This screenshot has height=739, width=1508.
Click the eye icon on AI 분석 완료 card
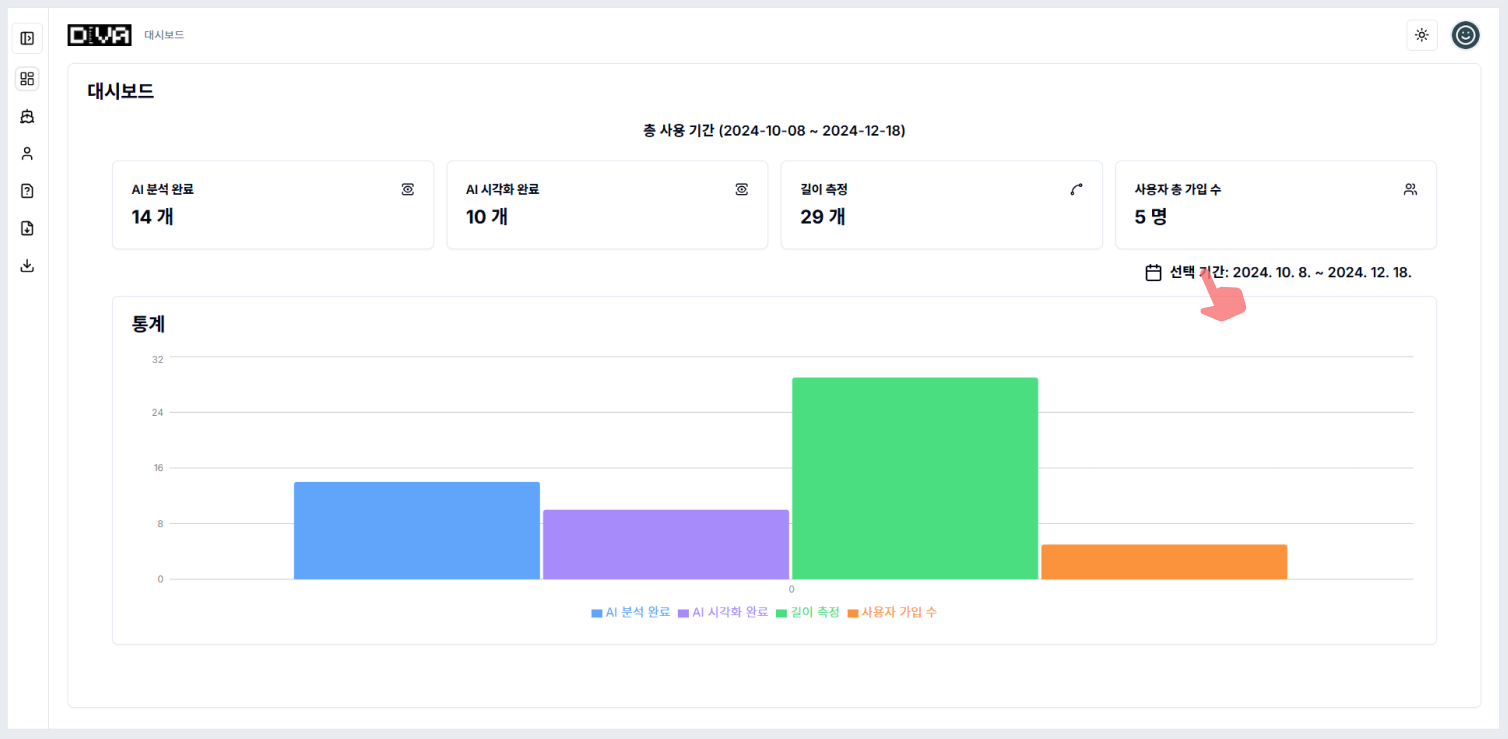click(407, 189)
